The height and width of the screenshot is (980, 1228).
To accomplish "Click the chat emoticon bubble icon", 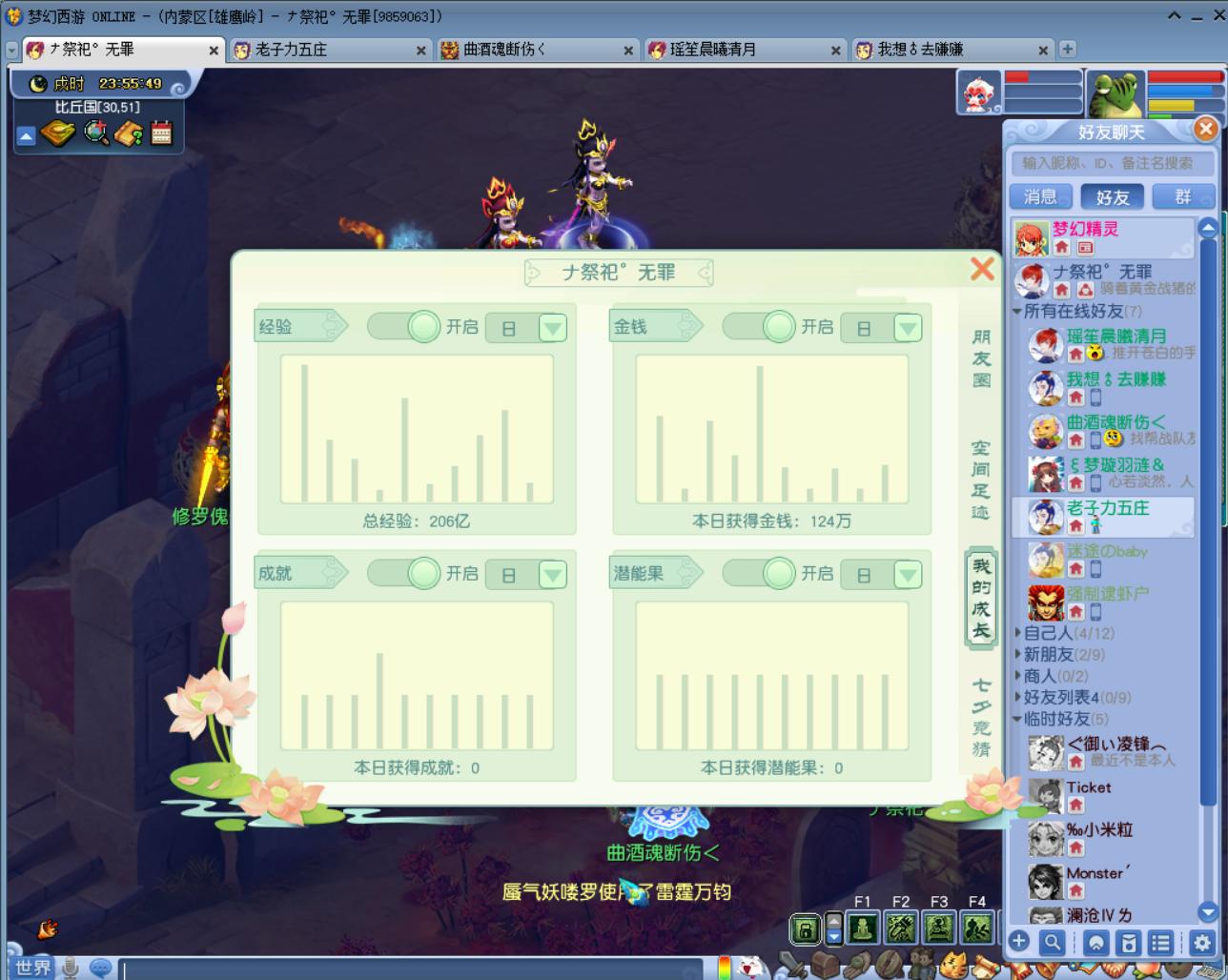I will point(101,968).
